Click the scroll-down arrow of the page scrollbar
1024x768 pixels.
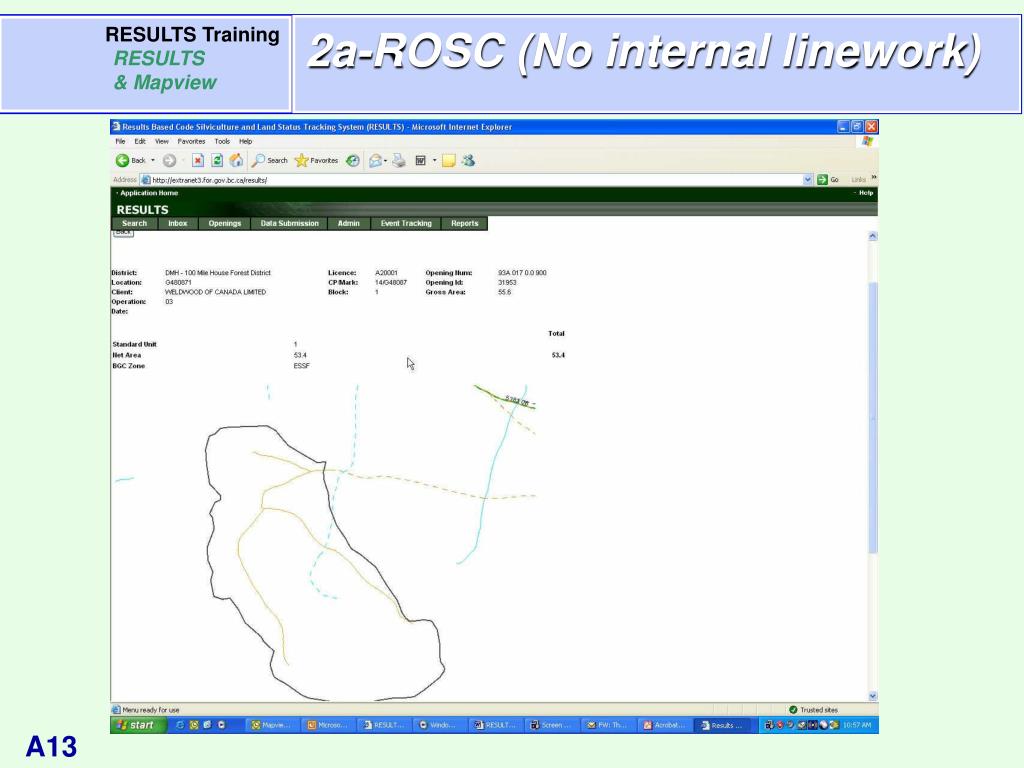point(872,696)
